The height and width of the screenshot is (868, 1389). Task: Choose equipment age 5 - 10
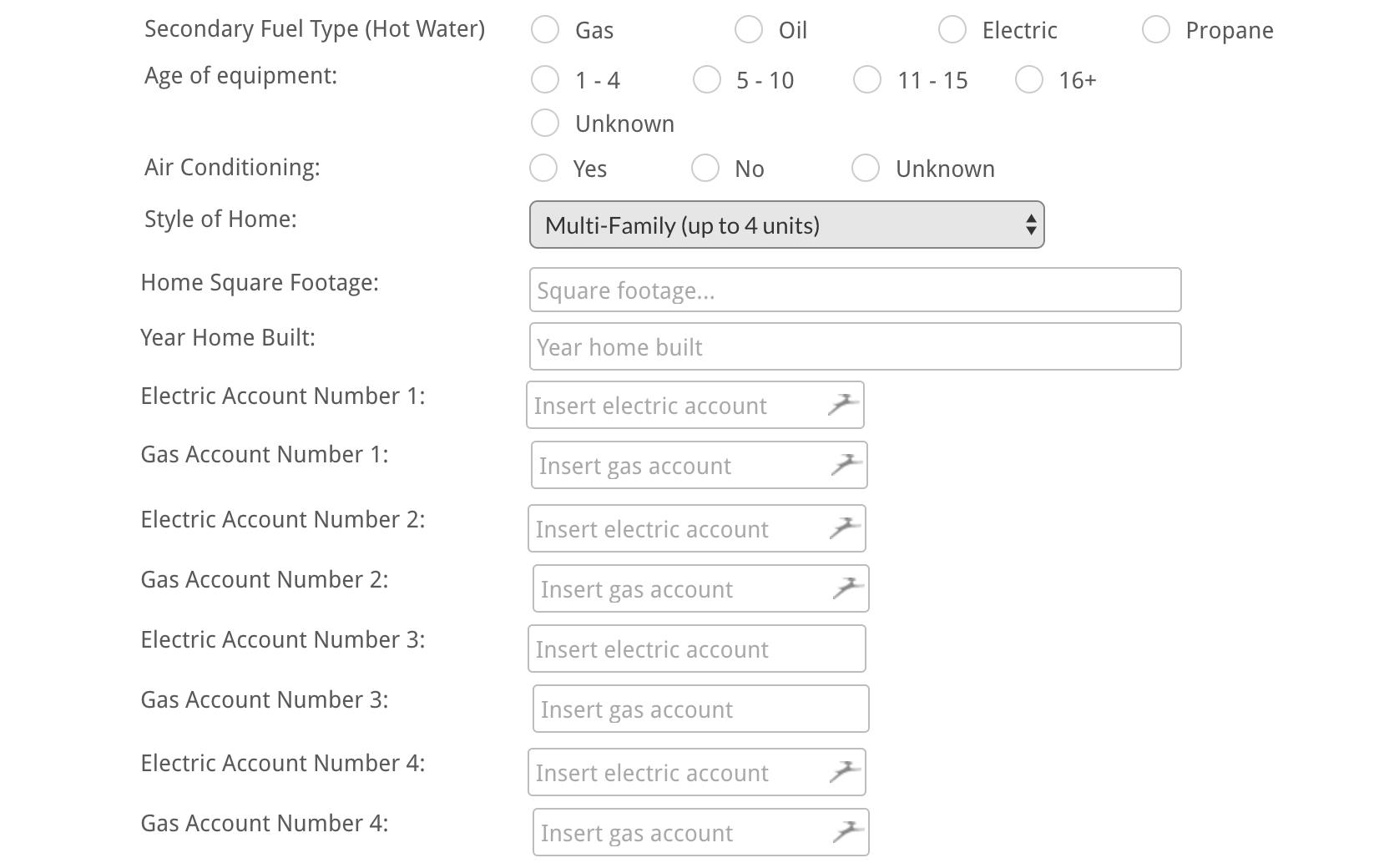pos(707,80)
